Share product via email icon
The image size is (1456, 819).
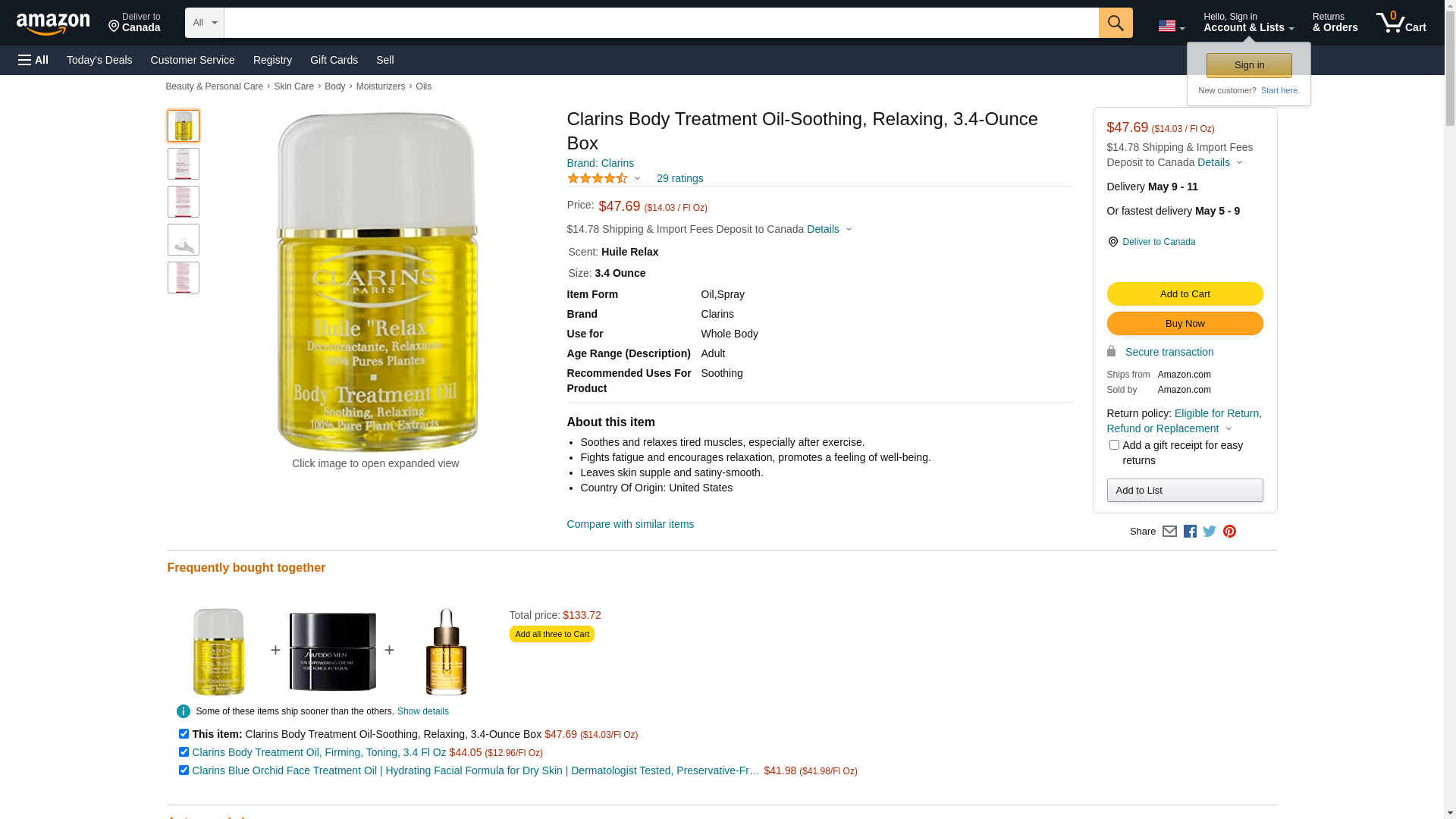pyautogui.click(x=1169, y=532)
